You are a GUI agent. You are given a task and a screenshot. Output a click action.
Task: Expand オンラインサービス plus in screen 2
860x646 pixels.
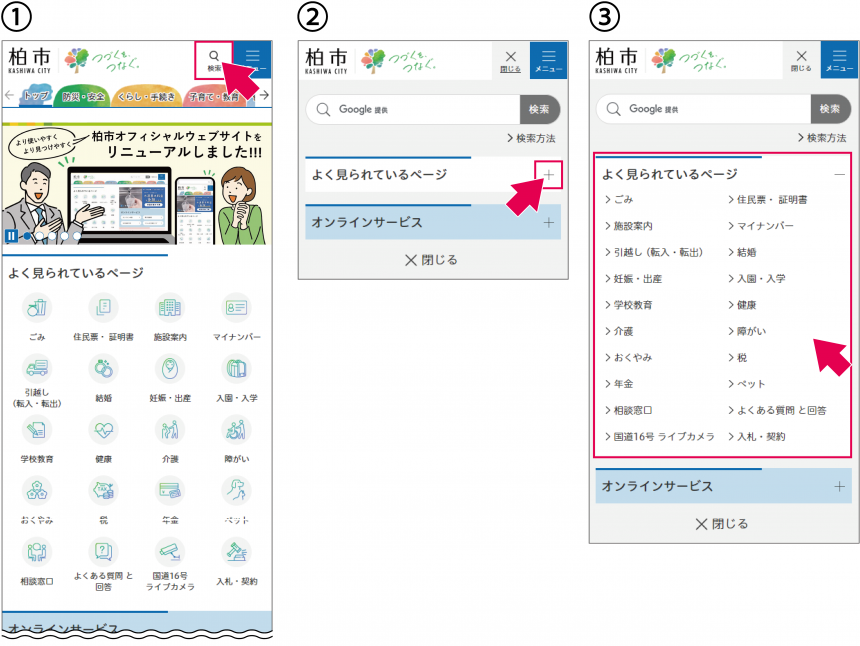(548, 223)
